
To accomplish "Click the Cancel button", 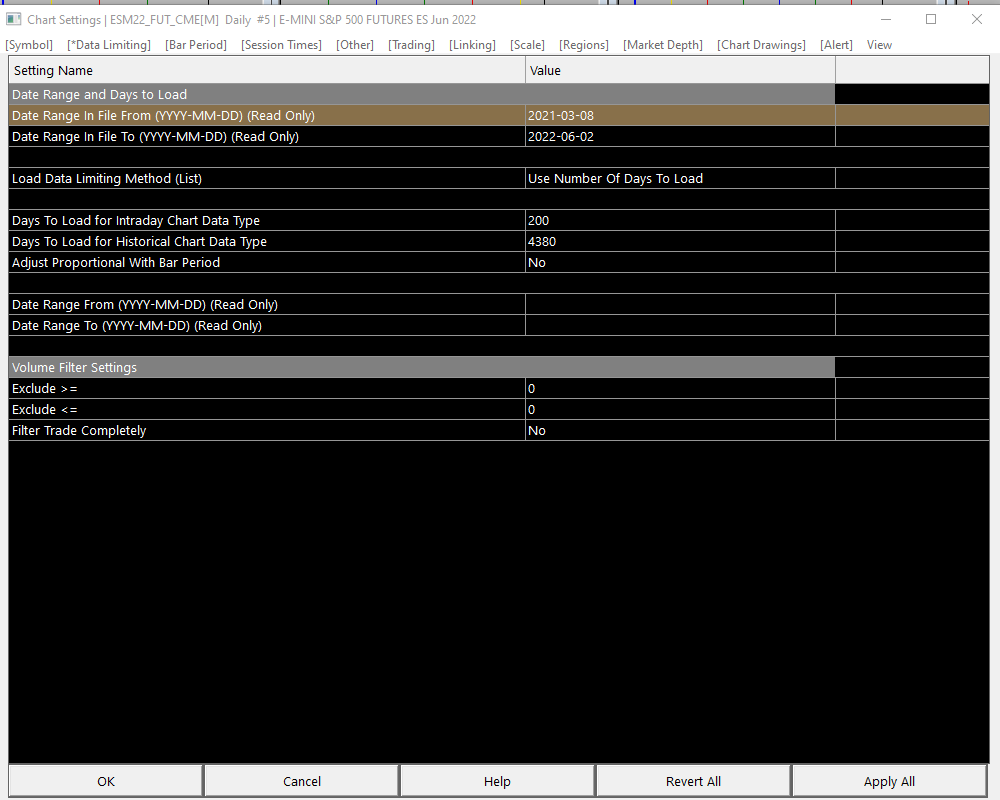I will click(x=302, y=781).
